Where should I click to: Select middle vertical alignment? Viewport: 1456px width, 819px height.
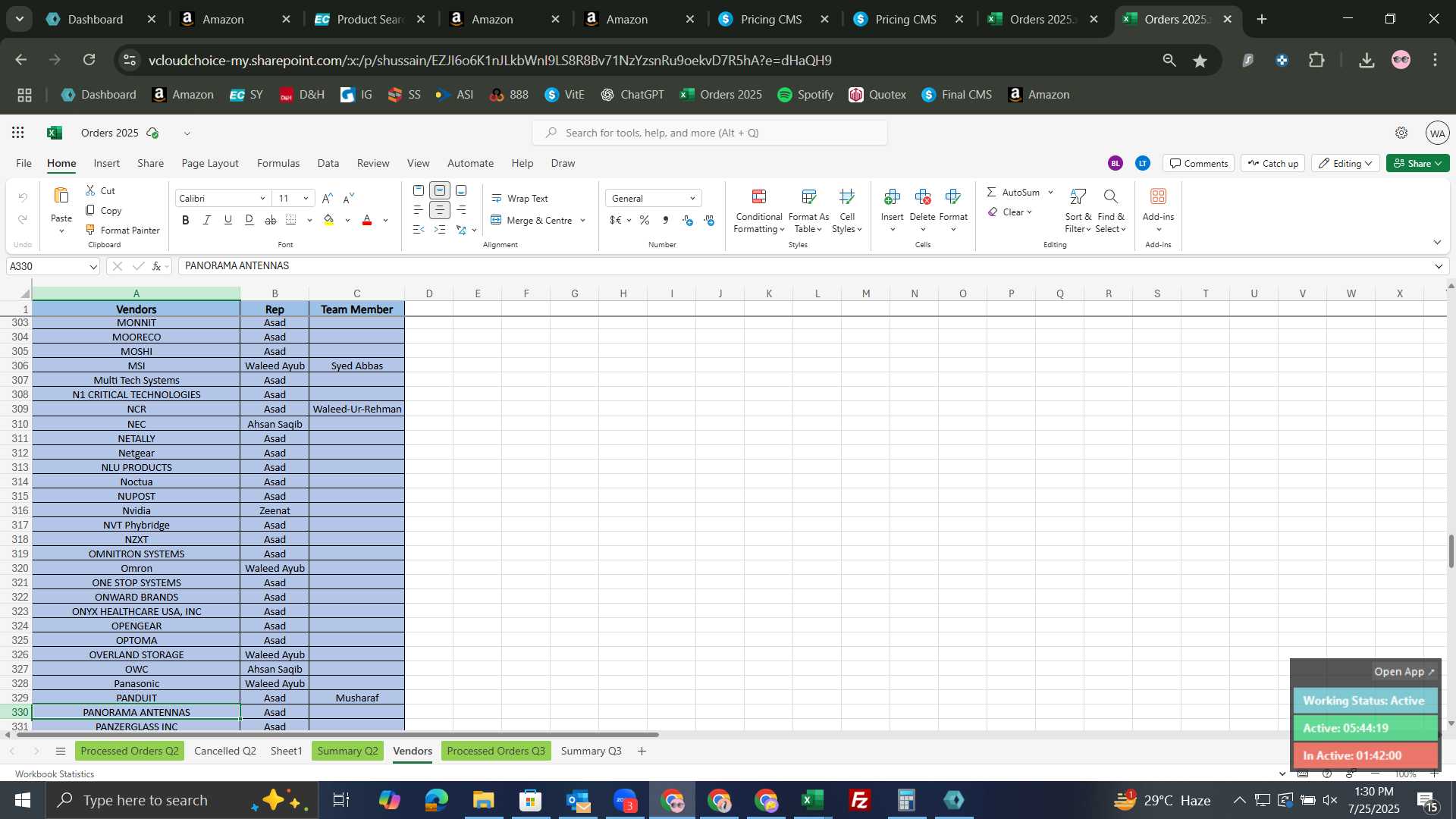click(440, 190)
